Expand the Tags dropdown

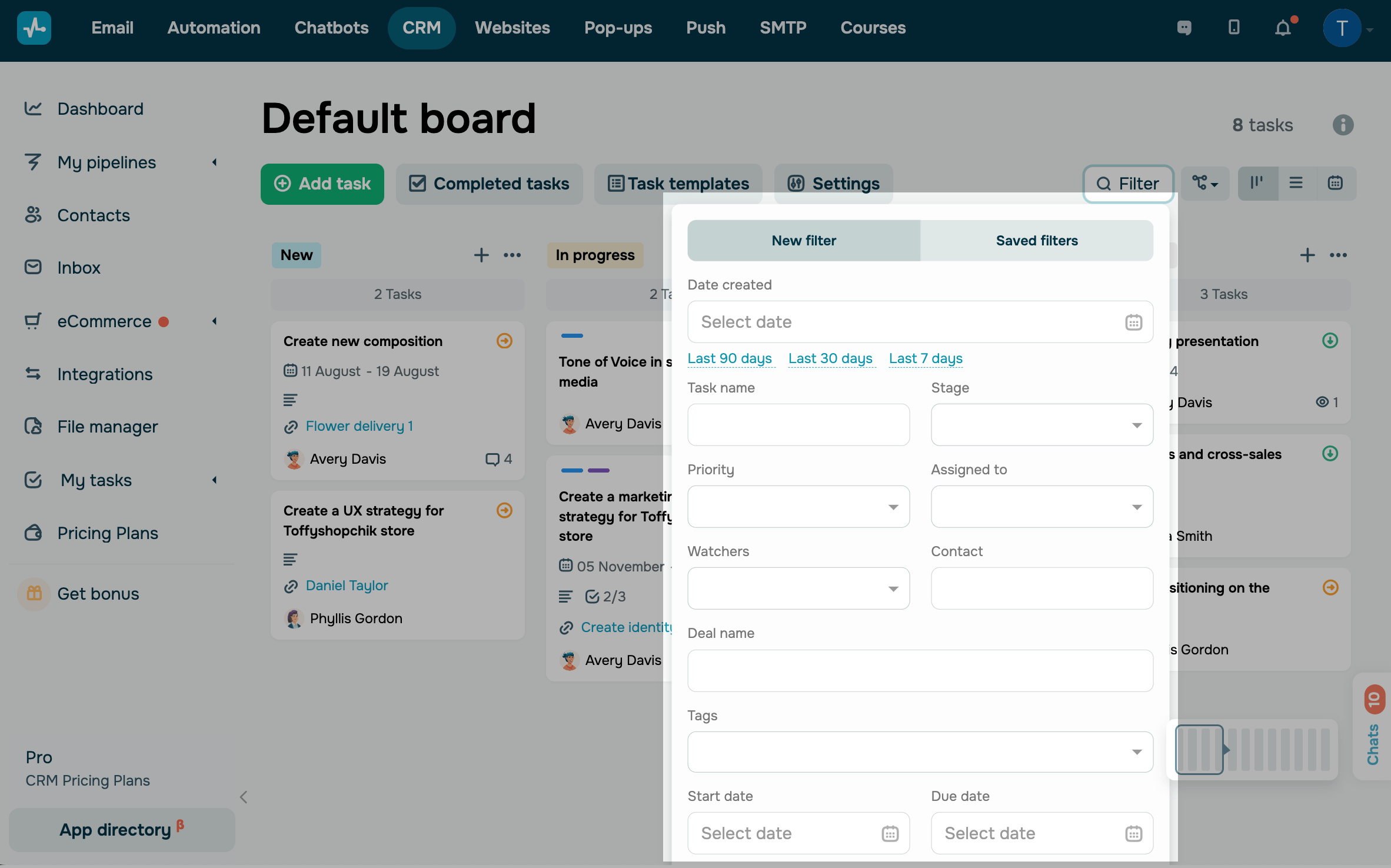[920, 752]
